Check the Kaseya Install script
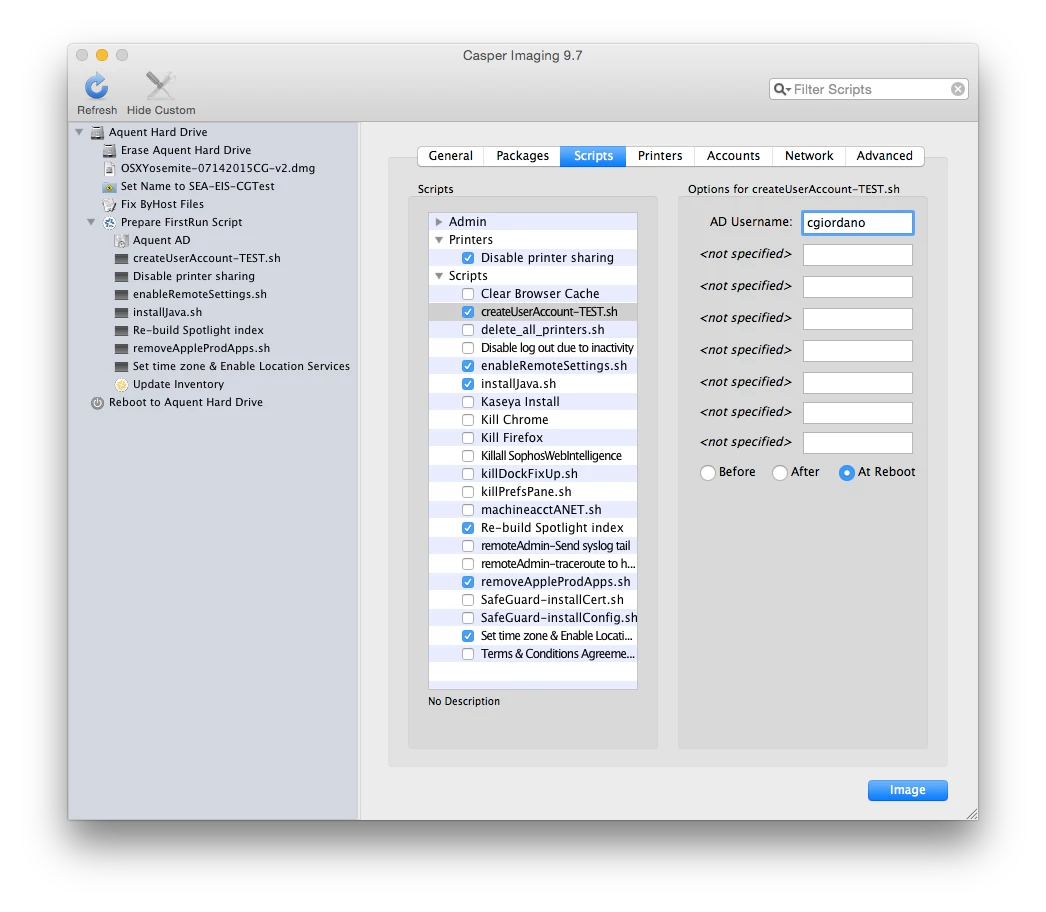The height and width of the screenshot is (912, 1046). click(468, 402)
